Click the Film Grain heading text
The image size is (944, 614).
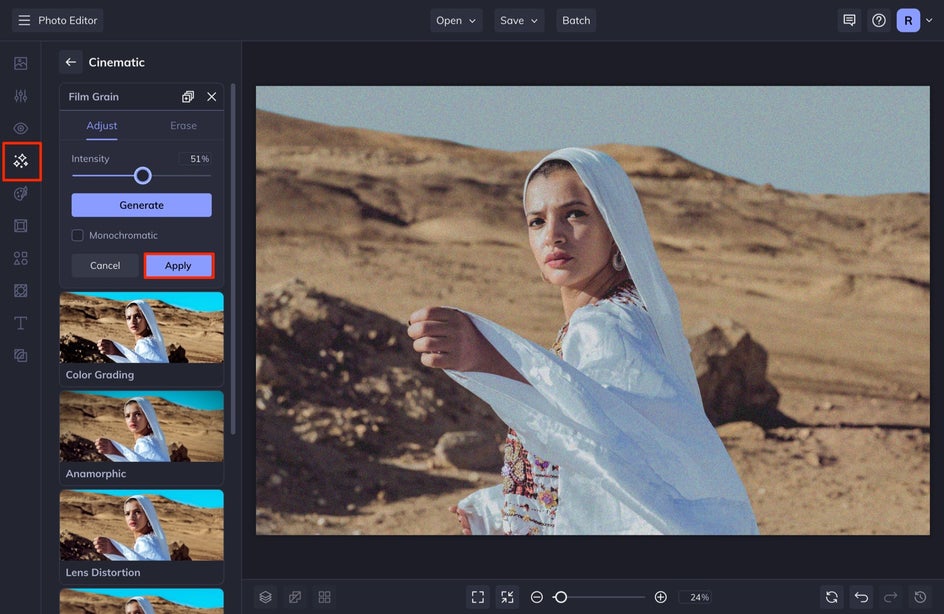pyautogui.click(x=93, y=96)
